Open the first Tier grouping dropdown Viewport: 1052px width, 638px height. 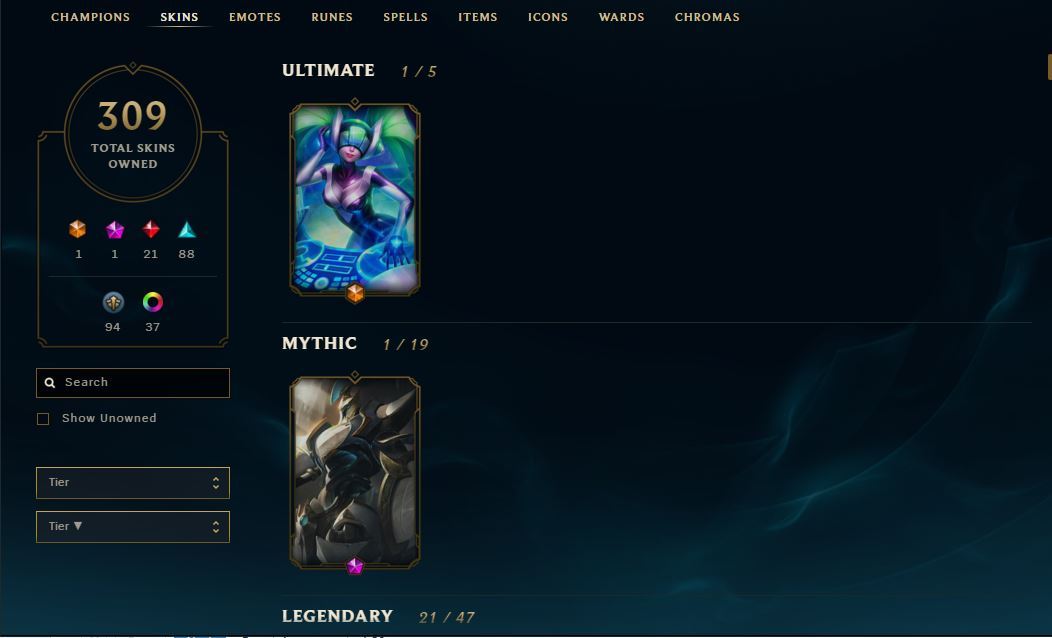point(133,483)
